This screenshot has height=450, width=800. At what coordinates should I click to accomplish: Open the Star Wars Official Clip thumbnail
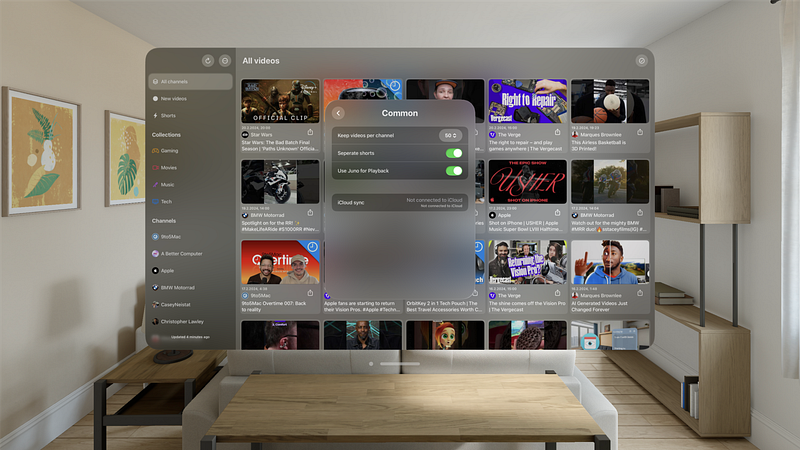pos(280,101)
